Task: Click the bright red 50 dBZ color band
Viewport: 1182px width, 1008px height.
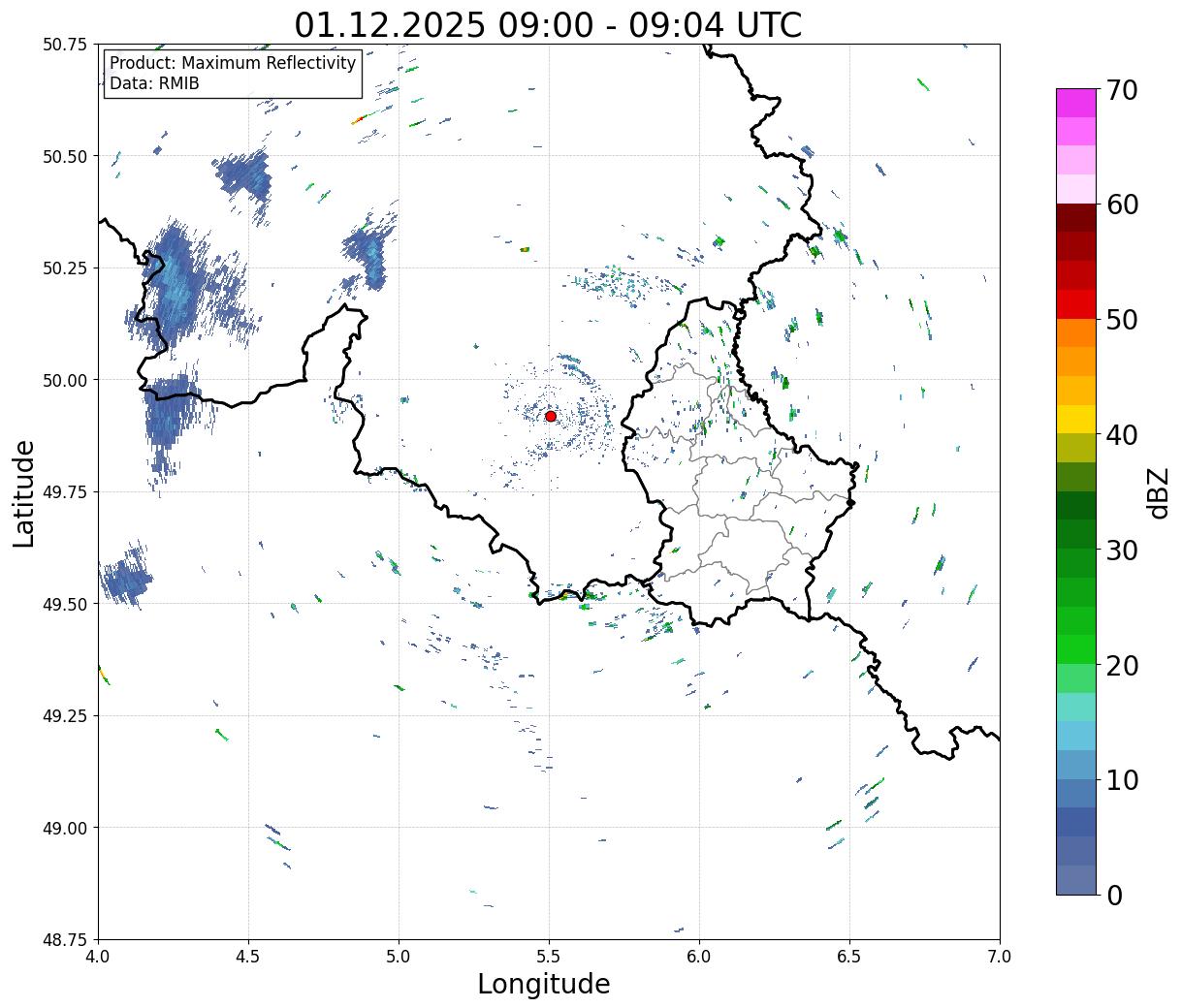Action: click(1075, 304)
